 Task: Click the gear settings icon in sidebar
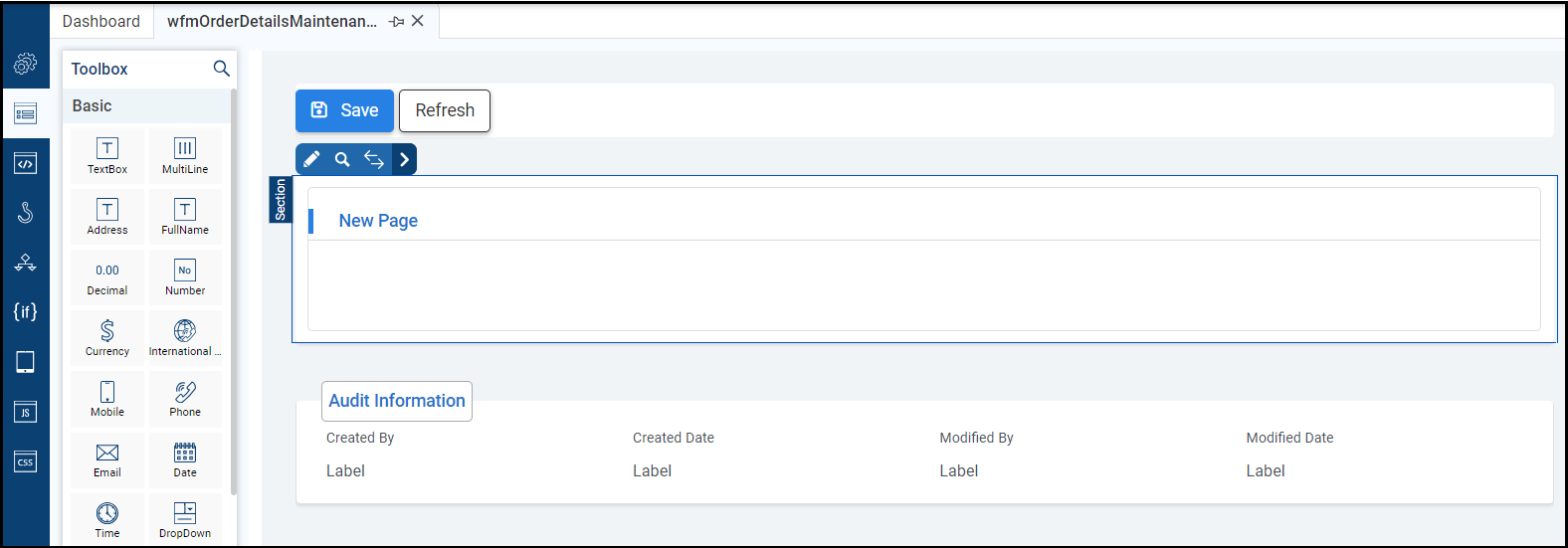click(x=25, y=64)
